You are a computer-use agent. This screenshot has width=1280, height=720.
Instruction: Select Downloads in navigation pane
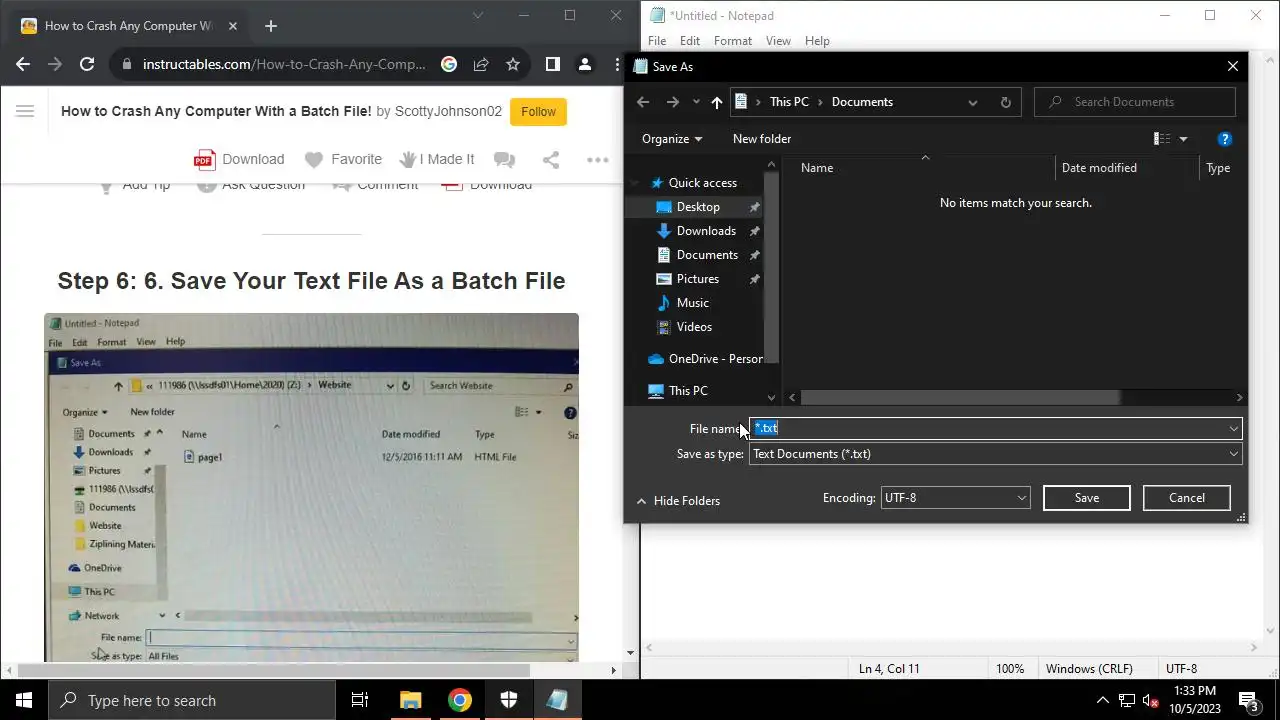(697, 231)
